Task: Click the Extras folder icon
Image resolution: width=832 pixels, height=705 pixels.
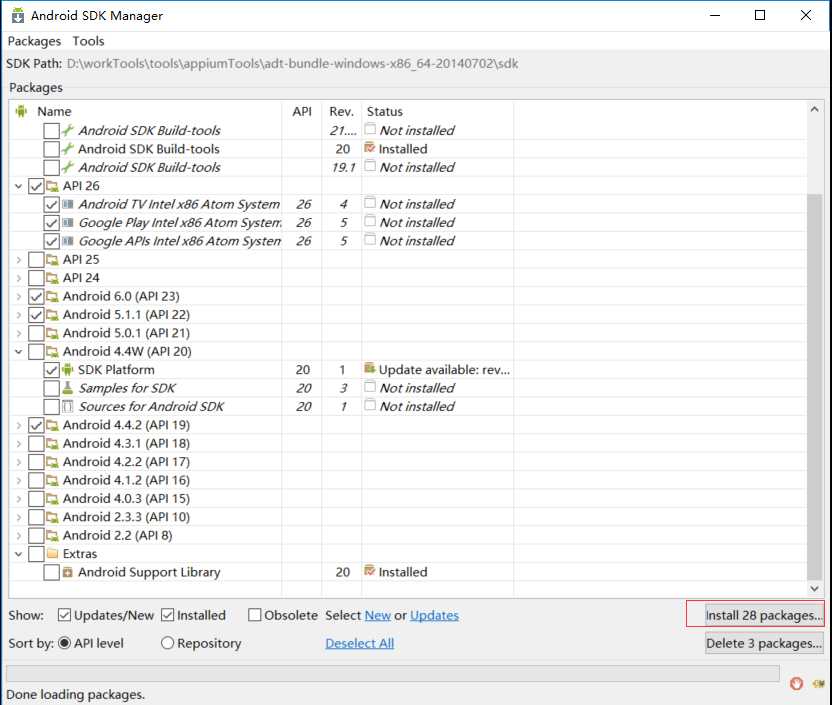Action: click(x=52, y=554)
